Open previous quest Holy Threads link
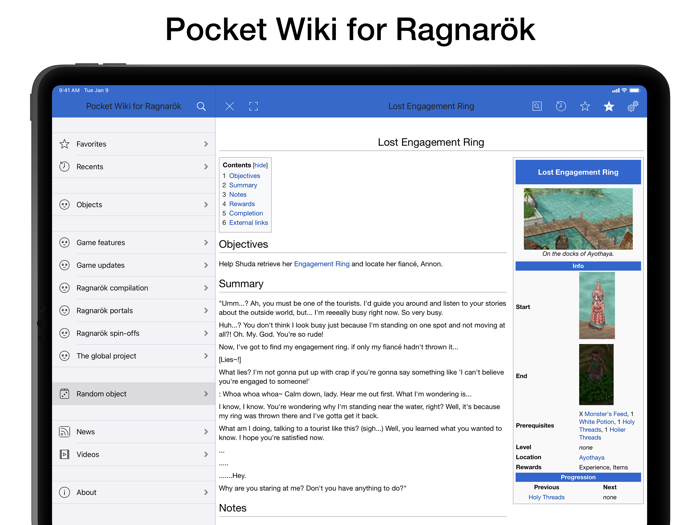This screenshot has width=700, height=525. coord(546,497)
